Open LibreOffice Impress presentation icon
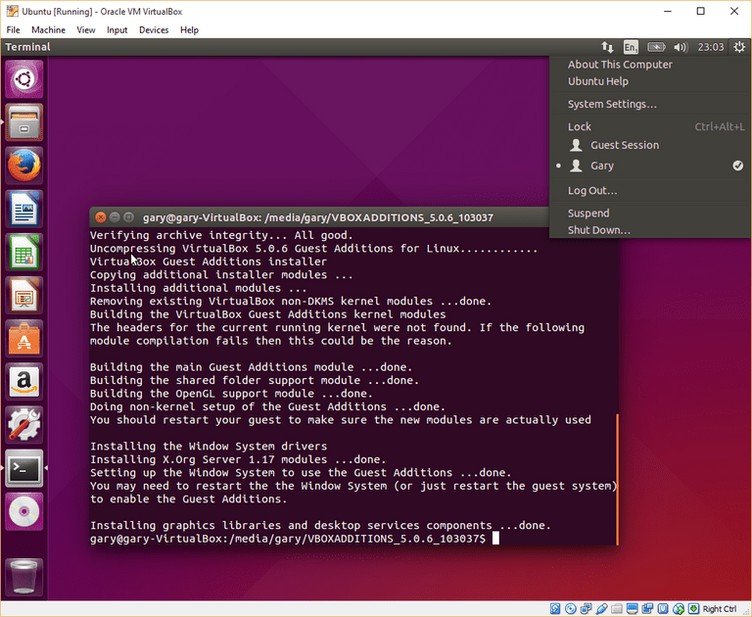752x617 pixels. [24, 295]
